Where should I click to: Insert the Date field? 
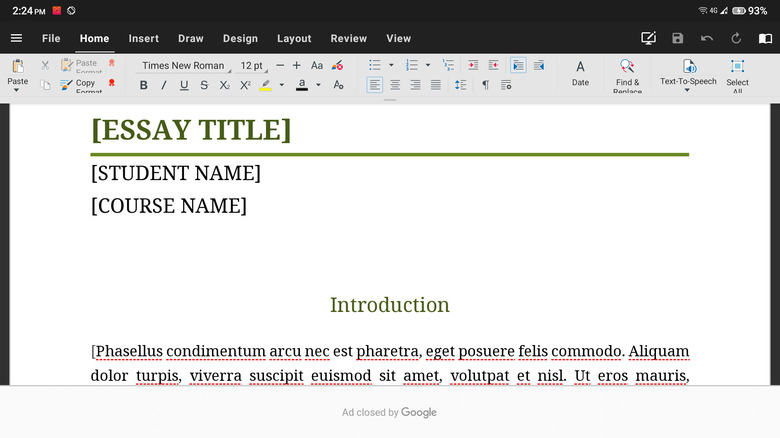580,74
